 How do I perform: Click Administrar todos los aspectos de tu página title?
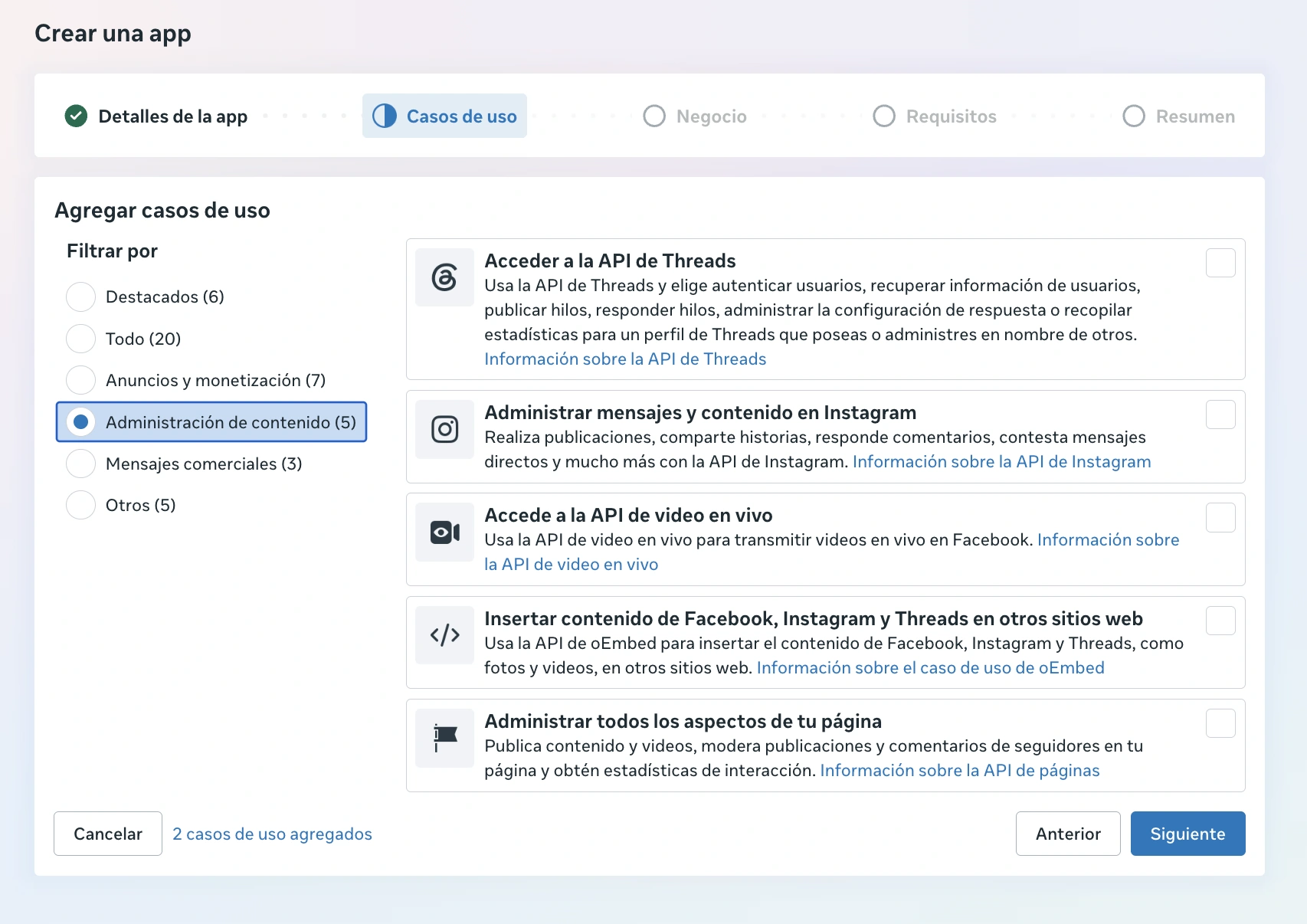[683, 721]
